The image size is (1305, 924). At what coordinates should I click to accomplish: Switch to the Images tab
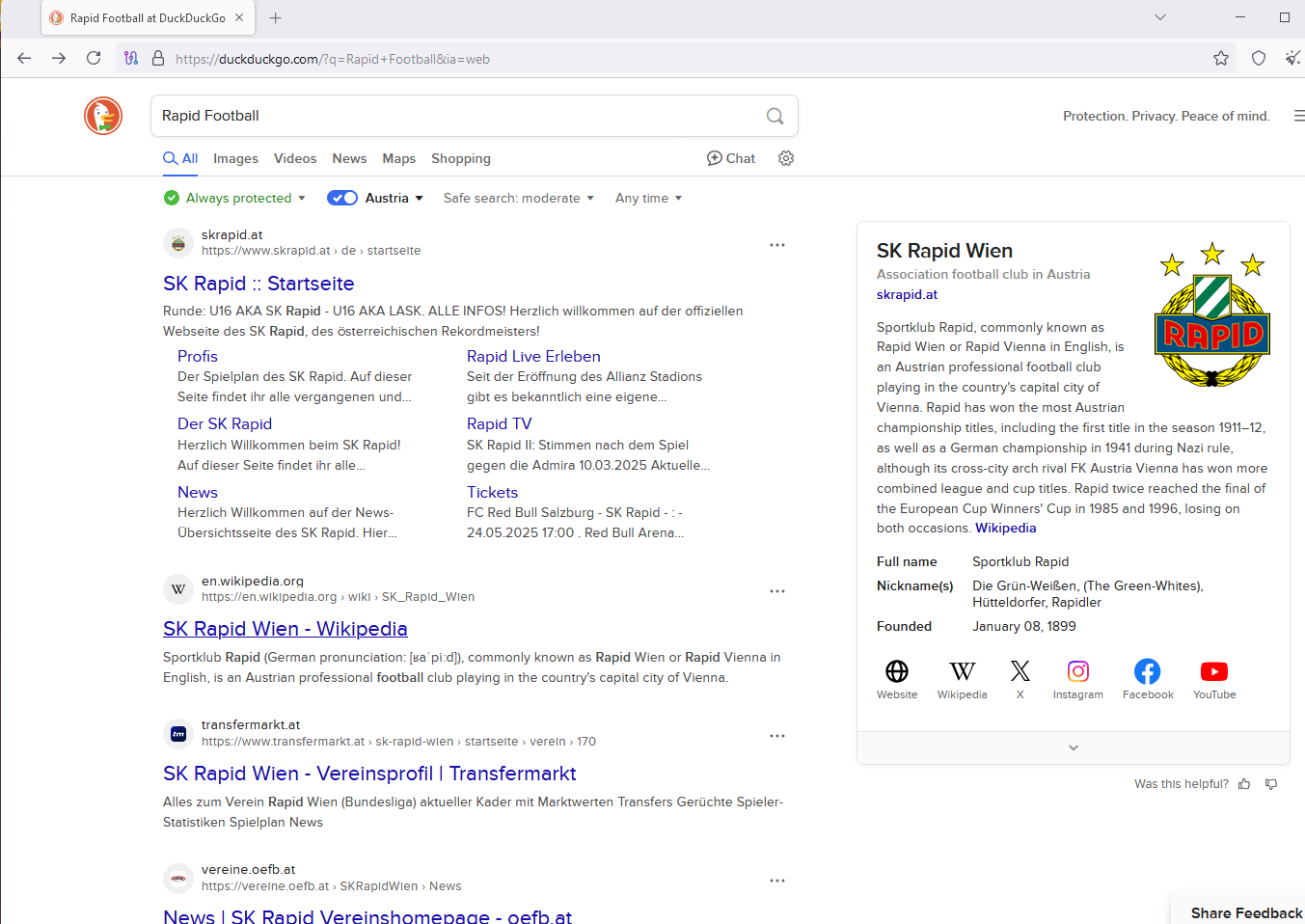[235, 158]
